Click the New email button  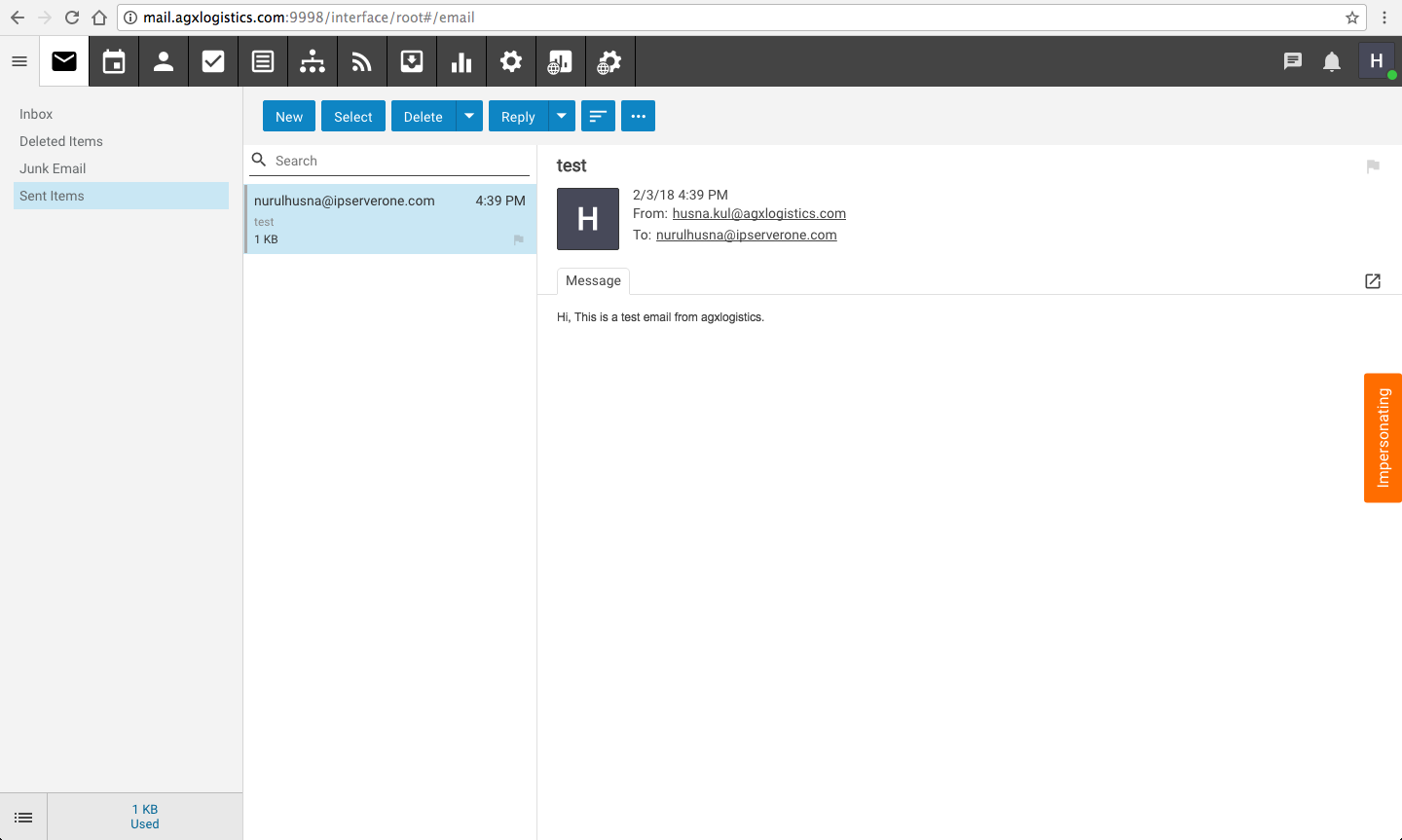289,116
